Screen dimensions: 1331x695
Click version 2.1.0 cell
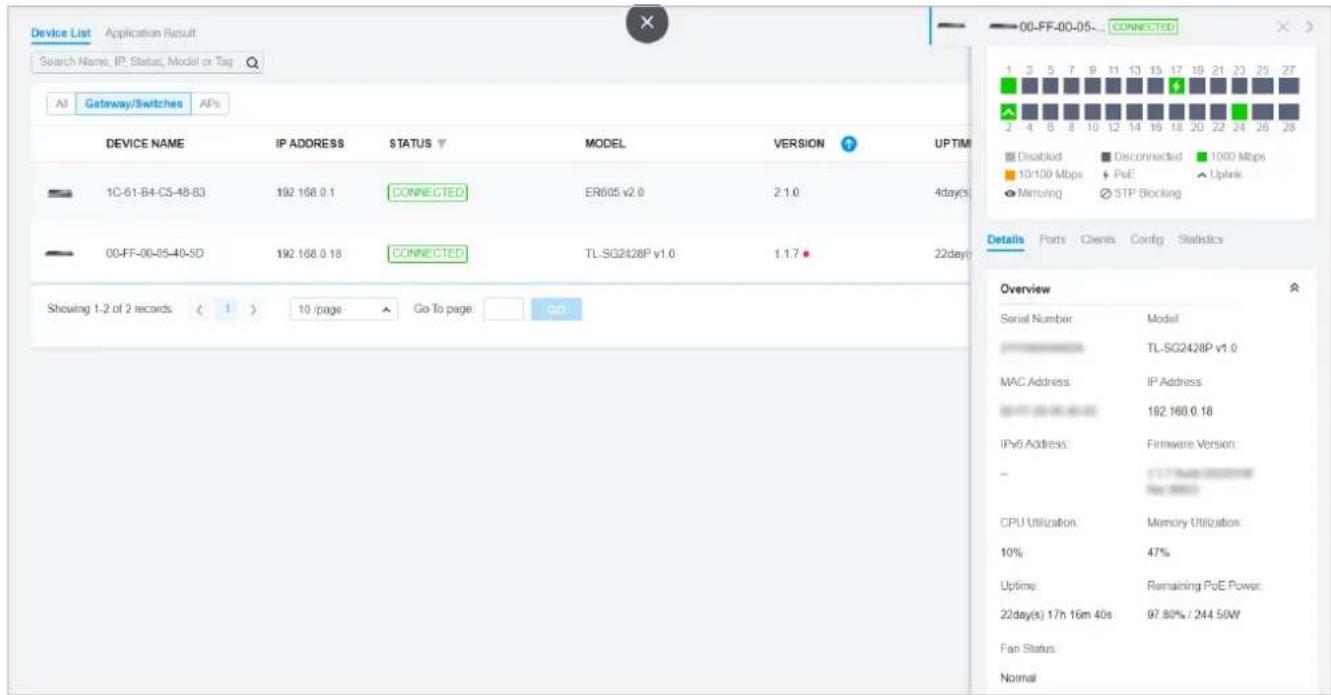787,193
